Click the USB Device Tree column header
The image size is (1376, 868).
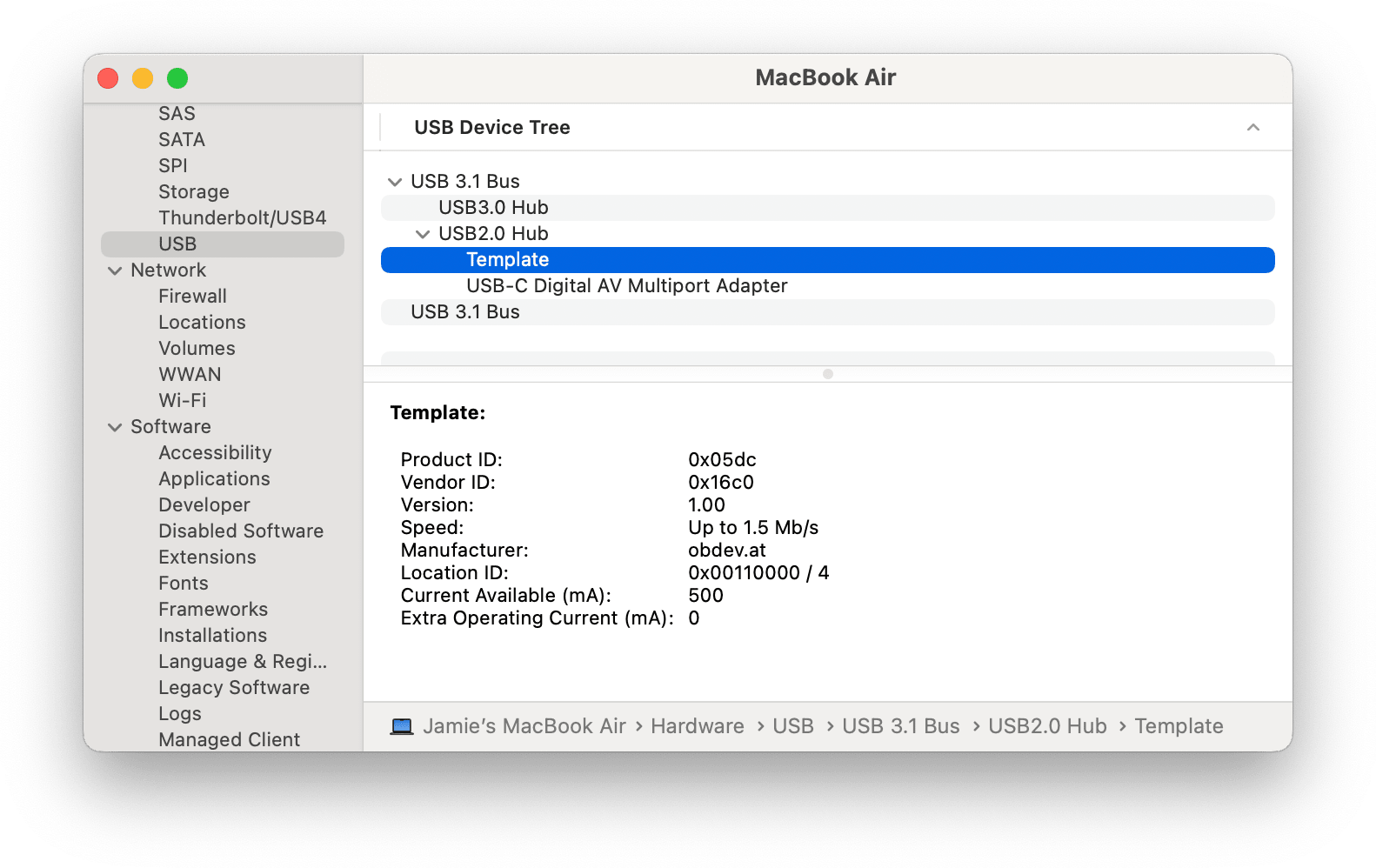tap(492, 128)
